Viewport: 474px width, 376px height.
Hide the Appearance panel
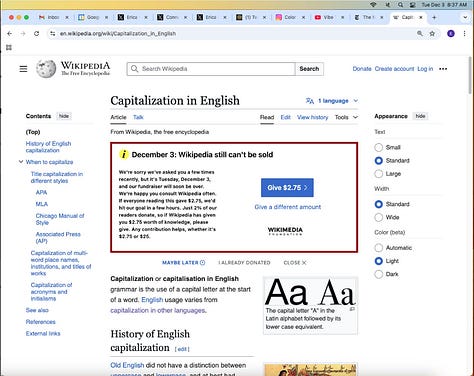coord(420,116)
